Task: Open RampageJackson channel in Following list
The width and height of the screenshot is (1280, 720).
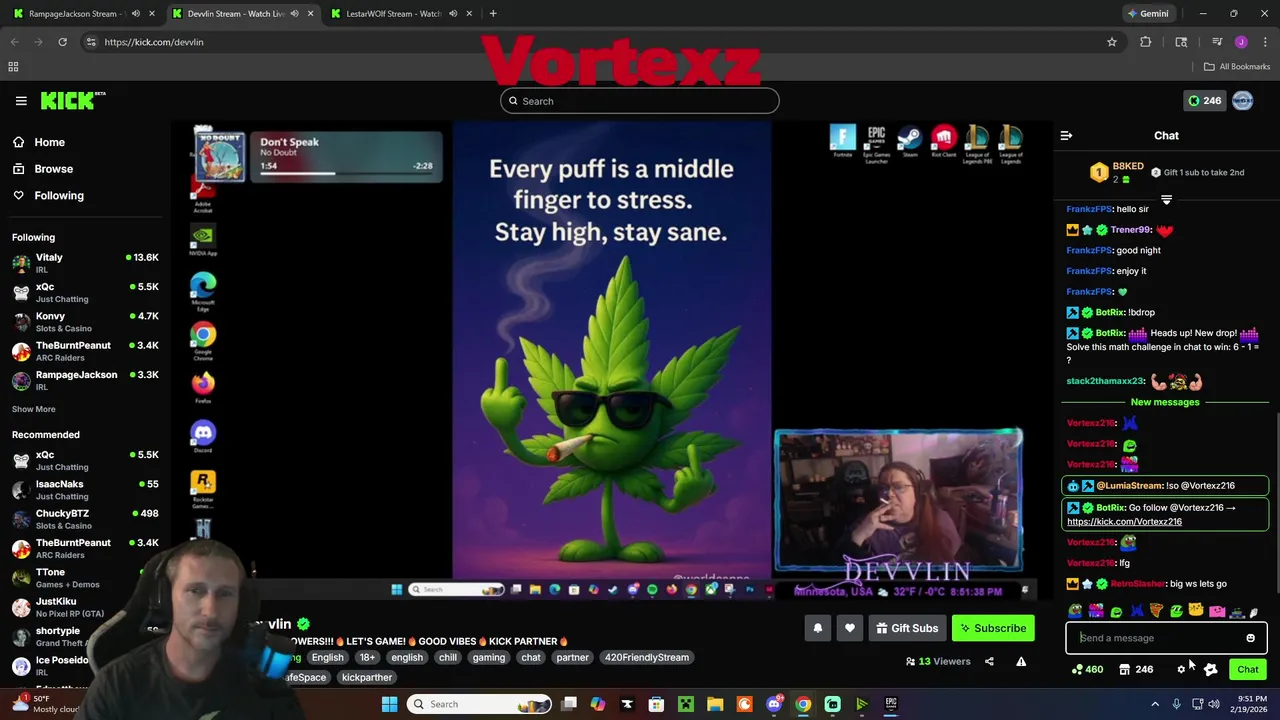Action: point(85,380)
